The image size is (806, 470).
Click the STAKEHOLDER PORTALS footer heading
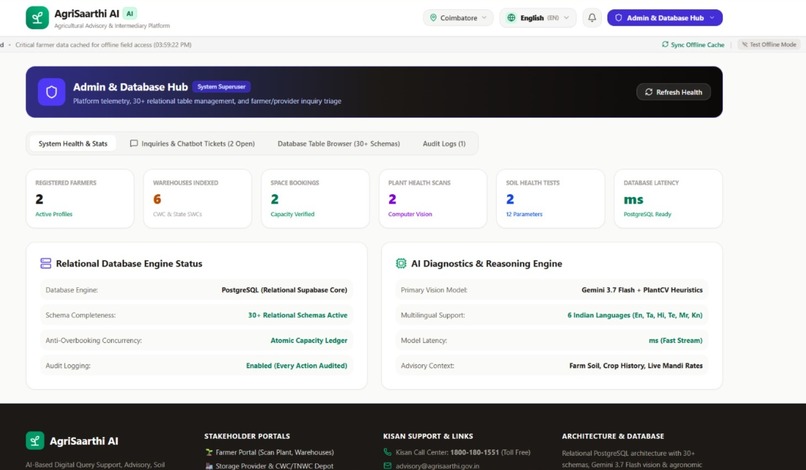(247, 436)
